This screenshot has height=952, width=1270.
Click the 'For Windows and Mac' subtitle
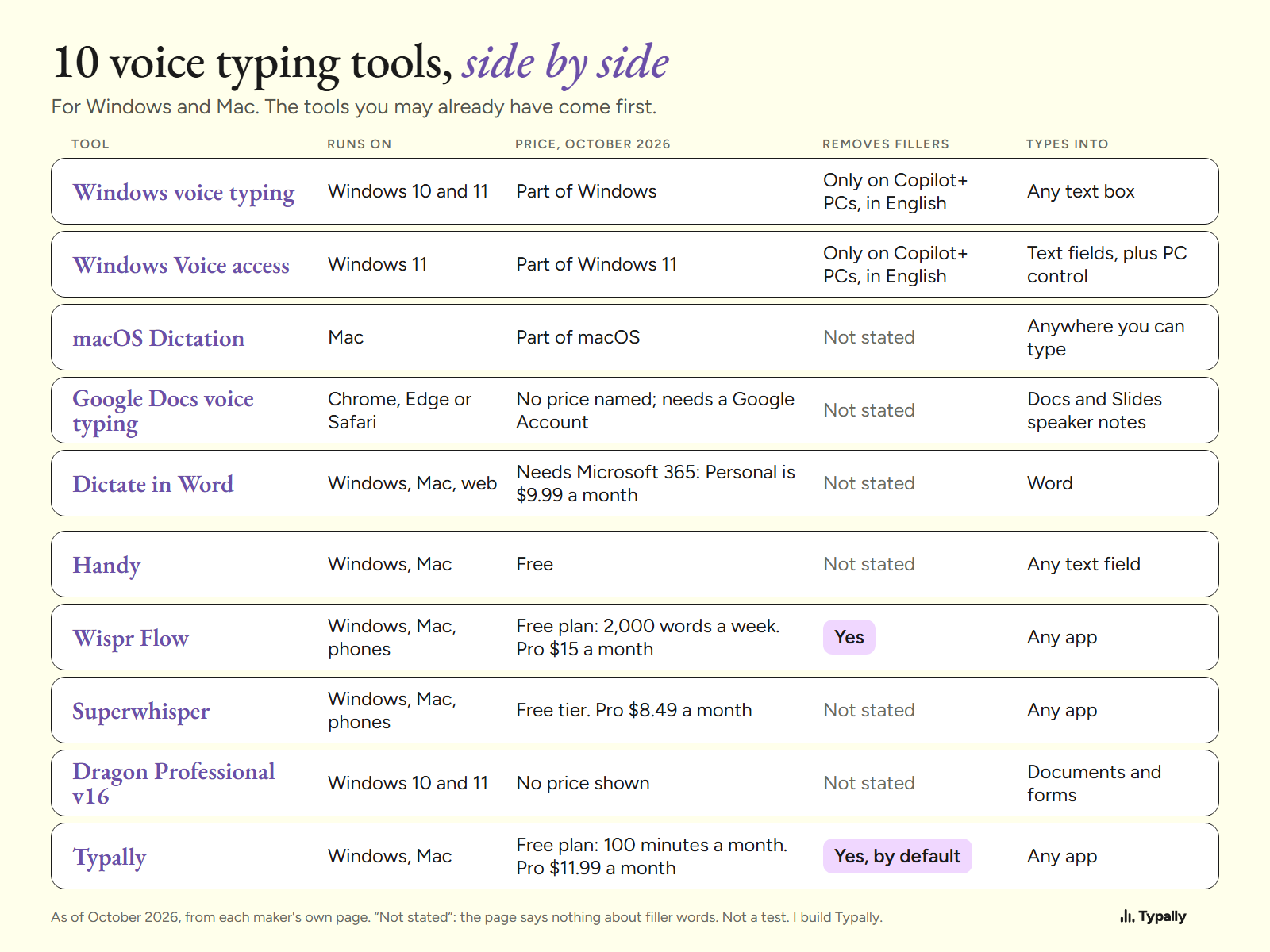pos(354,106)
